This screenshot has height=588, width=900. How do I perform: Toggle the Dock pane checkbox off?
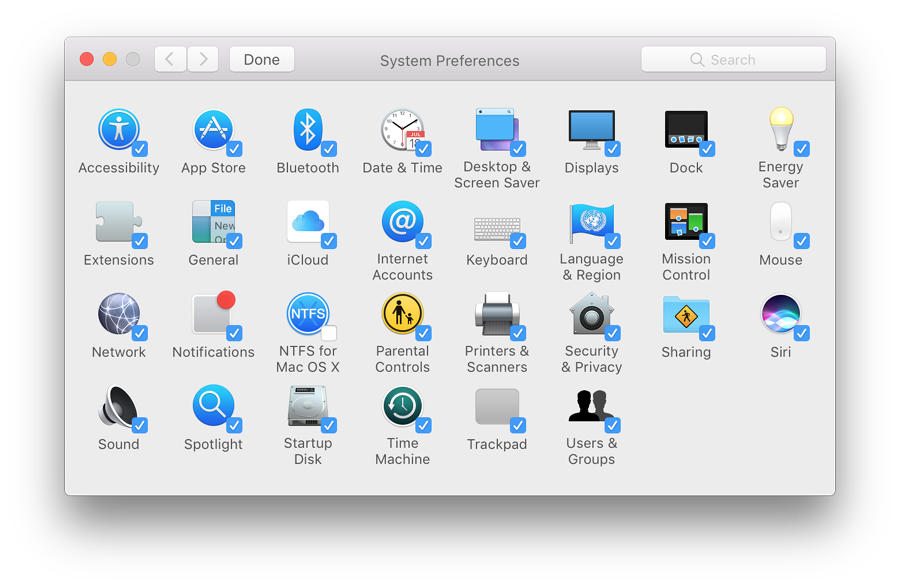pyautogui.click(x=707, y=149)
